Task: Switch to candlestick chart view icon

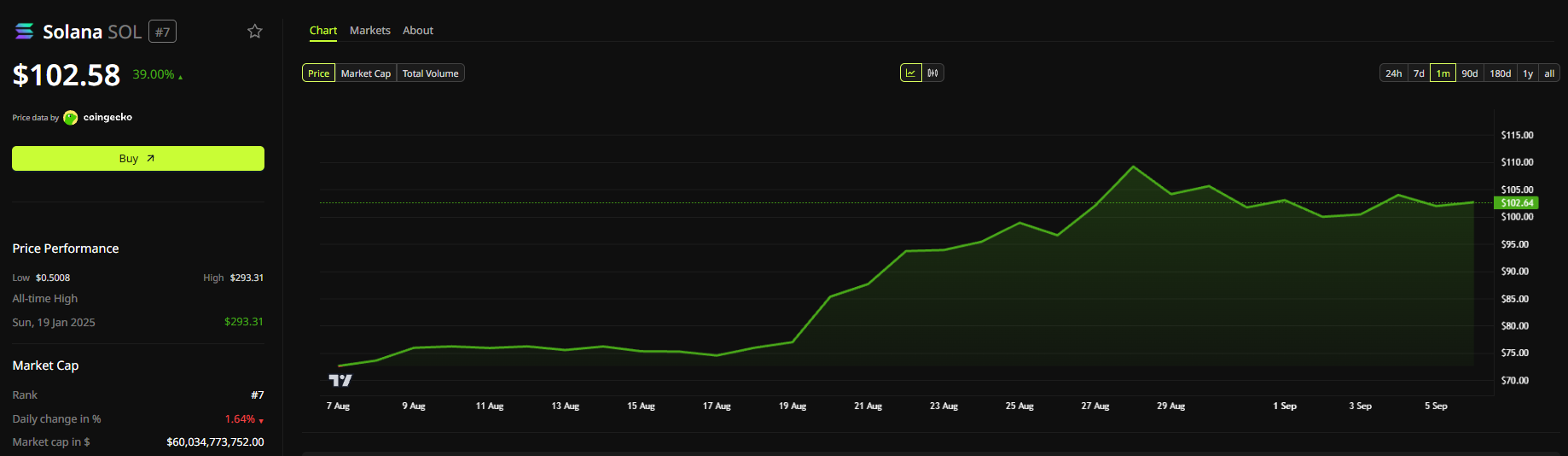Action: (933, 73)
